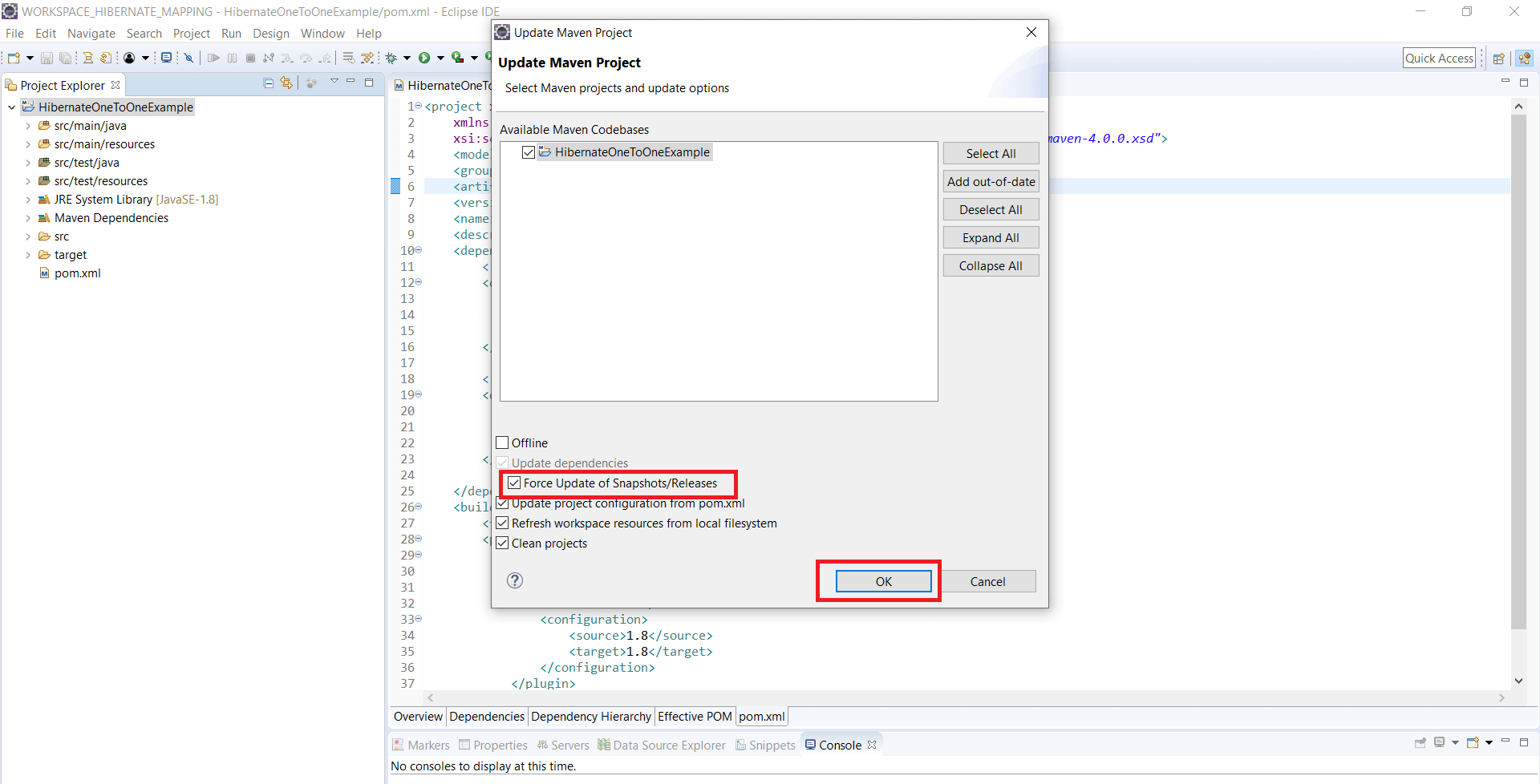1540x784 pixels.
Task: Open the File menu
Action: coord(14,33)
